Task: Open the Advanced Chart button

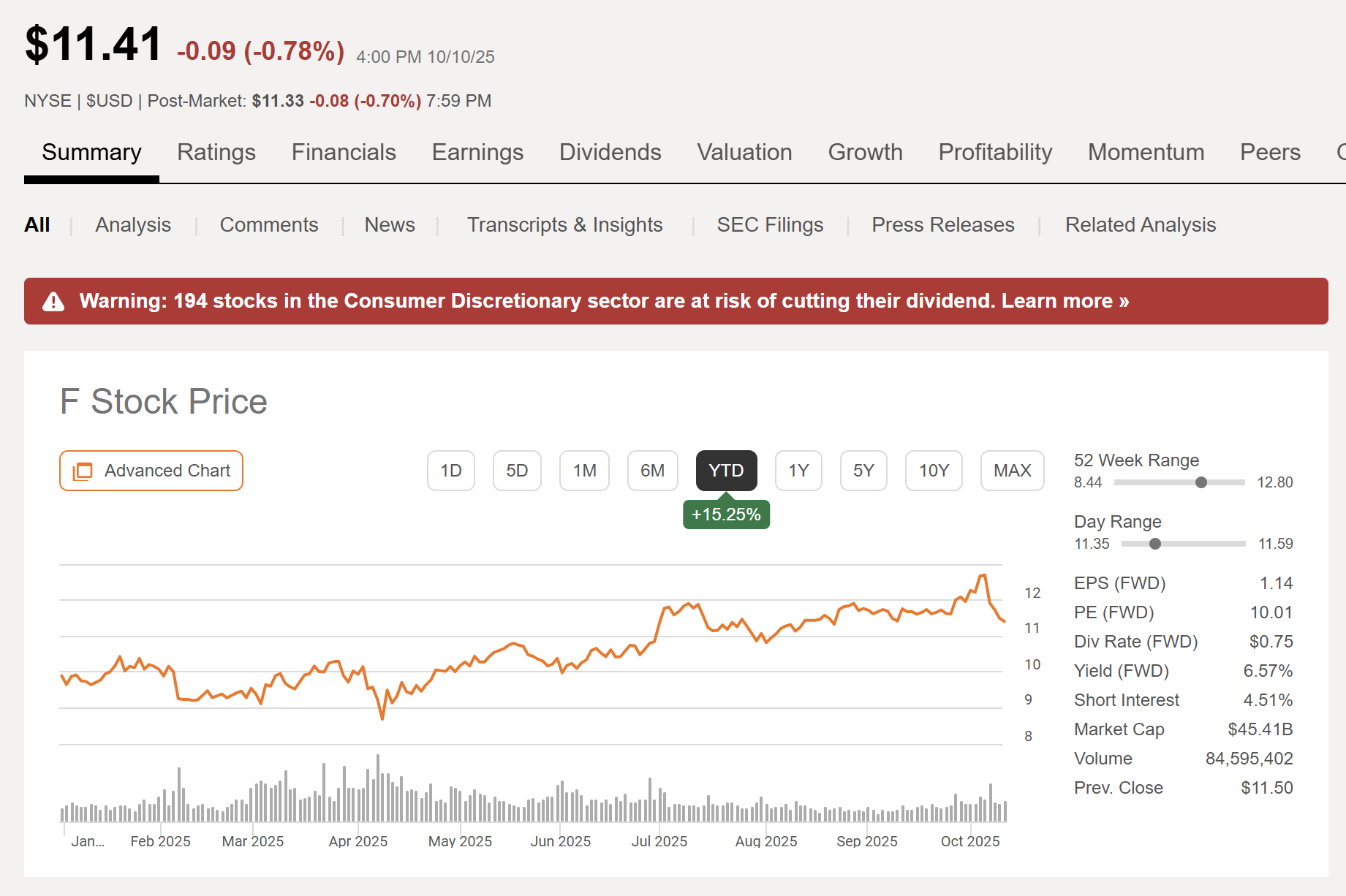Action: 151,471
